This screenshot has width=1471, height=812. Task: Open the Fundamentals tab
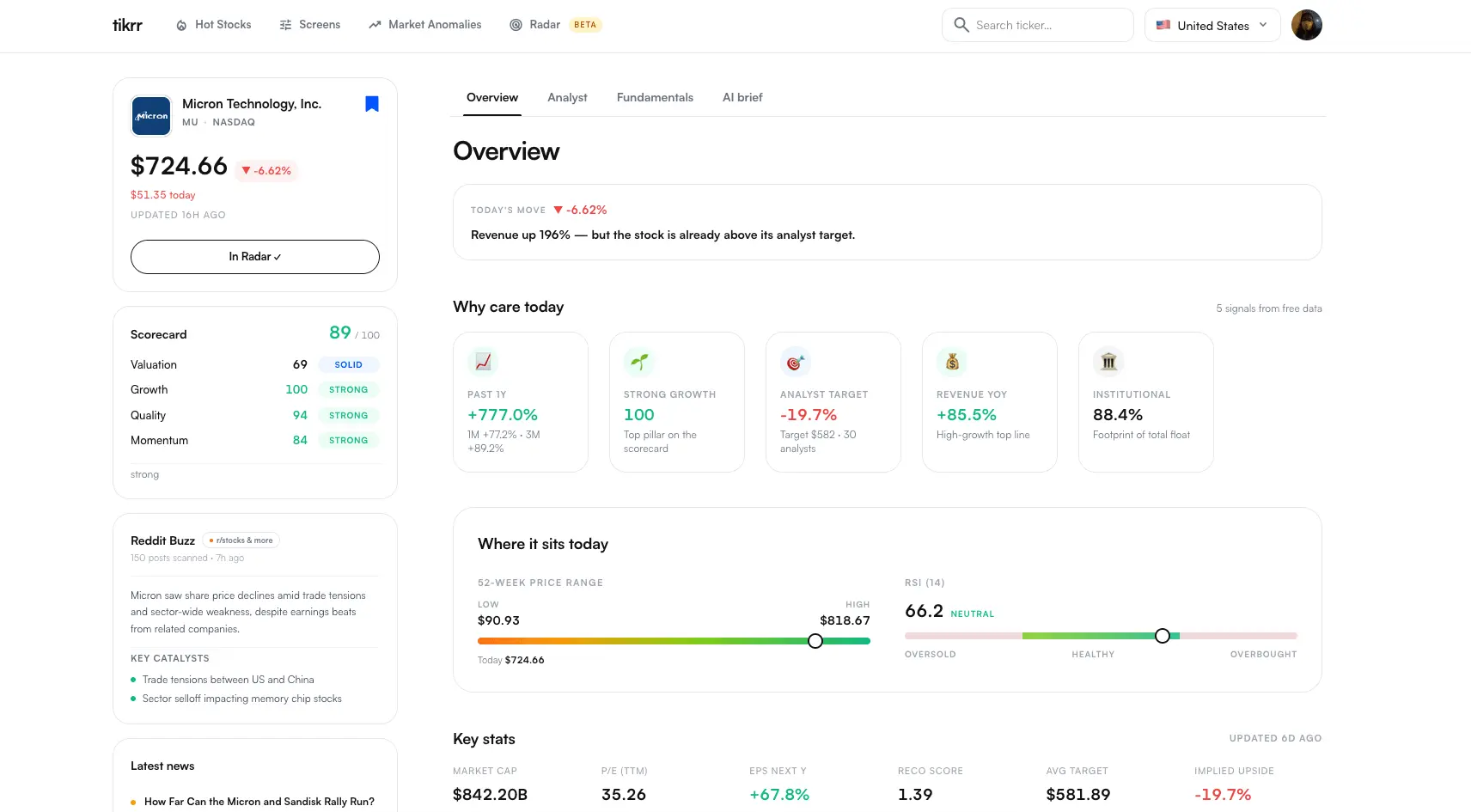(655, 98)
